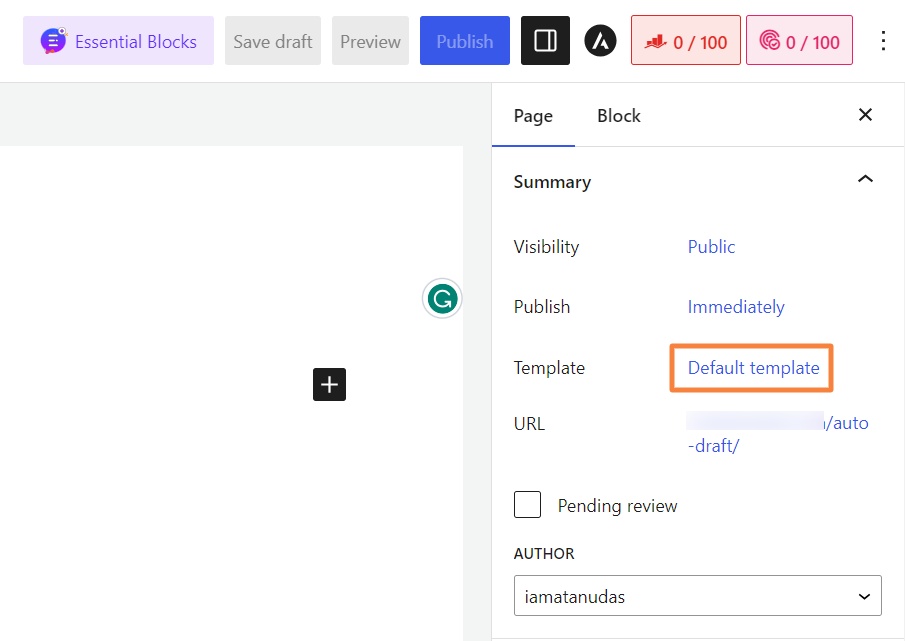
Task: Switch to the Block tab
Action: (619, 116)
